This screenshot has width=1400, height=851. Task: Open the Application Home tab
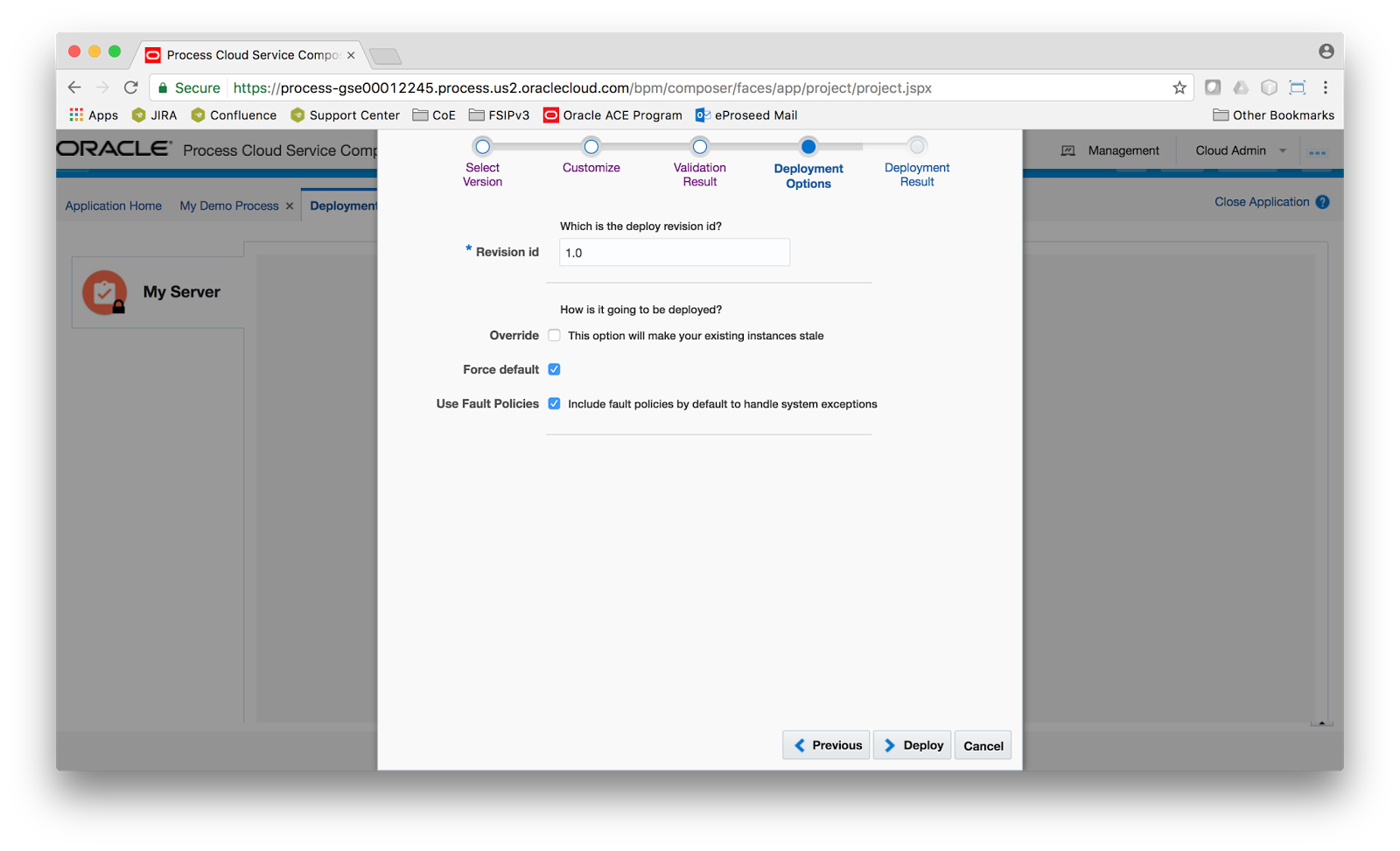point(114,206)
